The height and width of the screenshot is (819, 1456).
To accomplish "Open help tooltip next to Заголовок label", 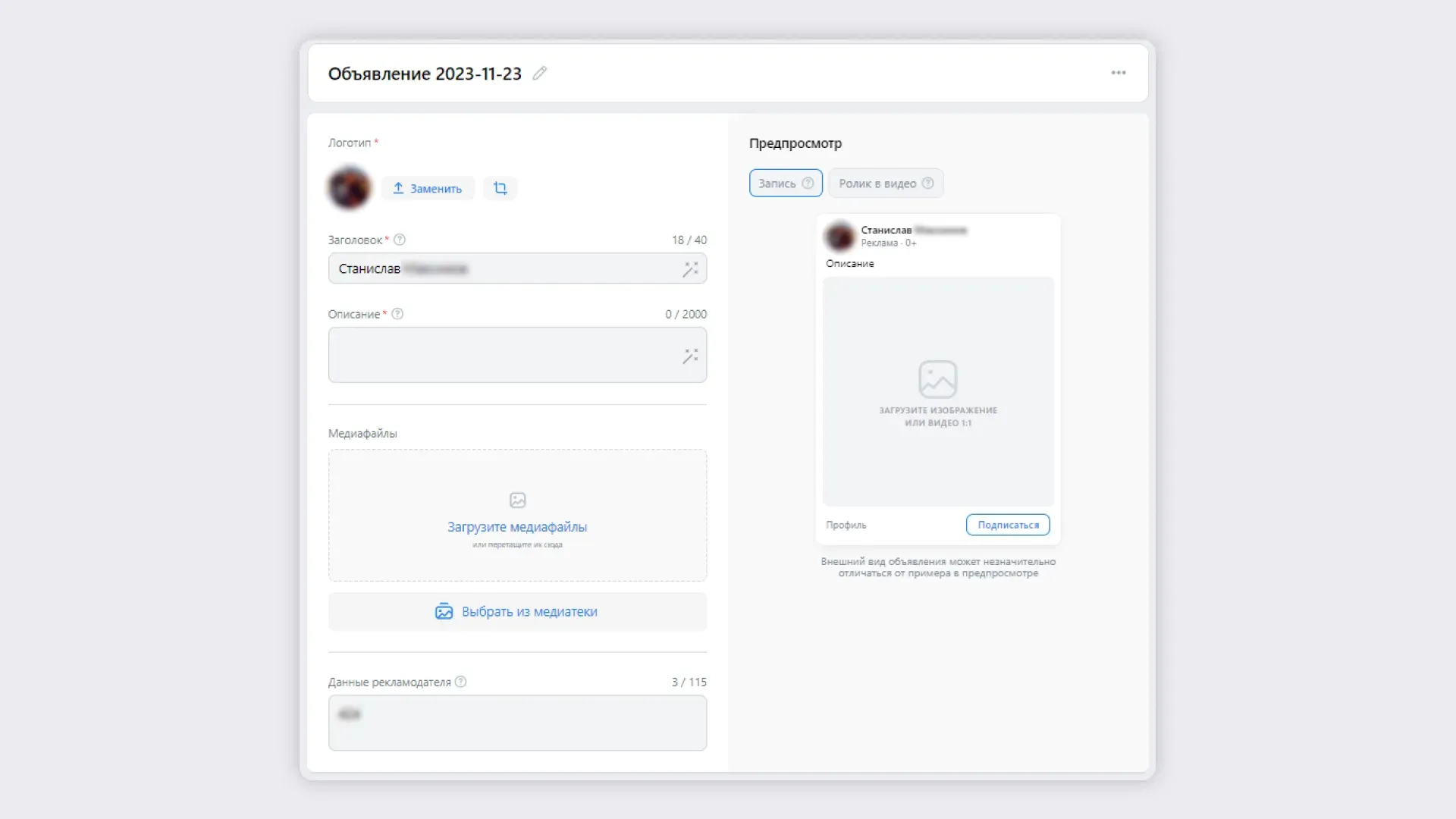I will pos(400,240).
